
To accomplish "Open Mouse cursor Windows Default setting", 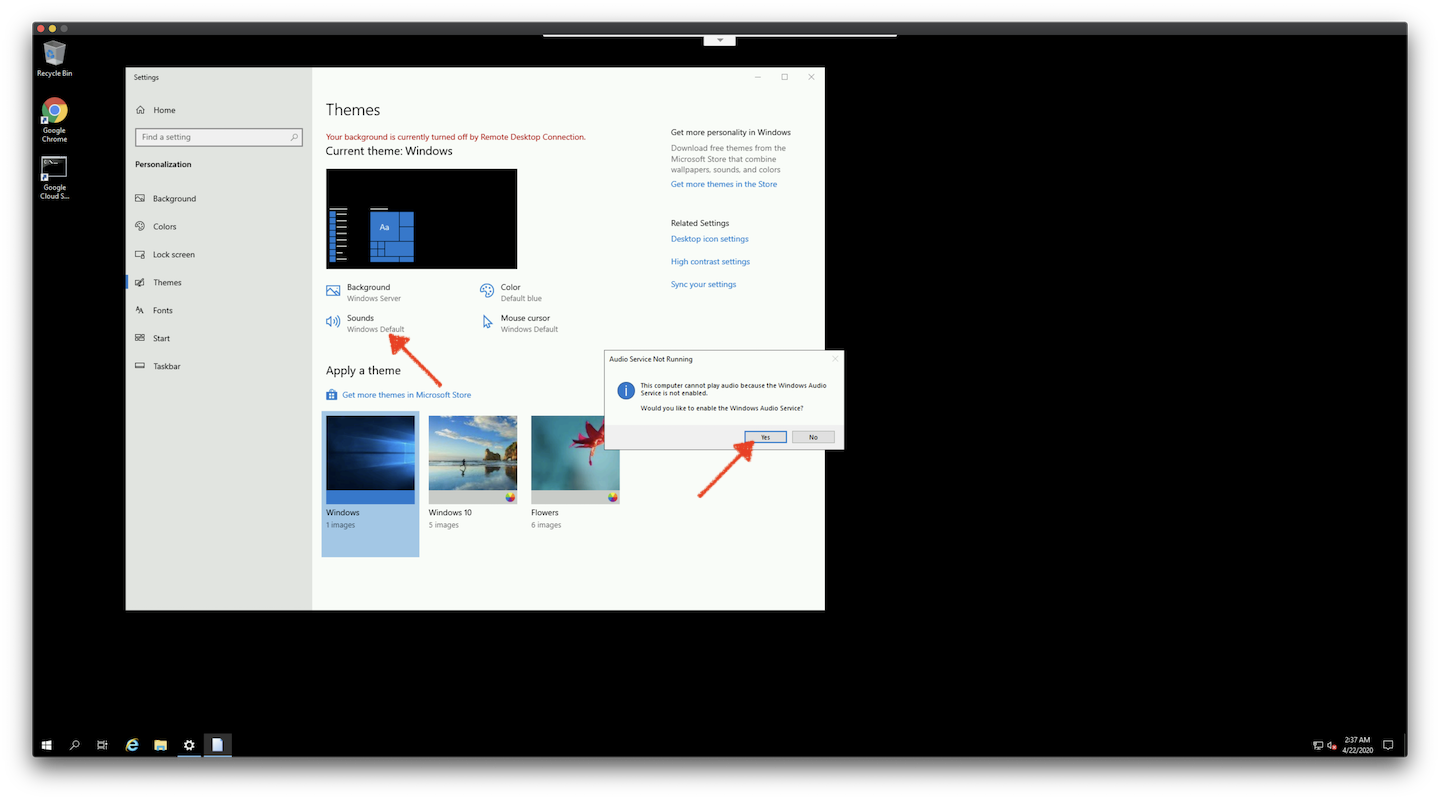I will click(519, 323).
